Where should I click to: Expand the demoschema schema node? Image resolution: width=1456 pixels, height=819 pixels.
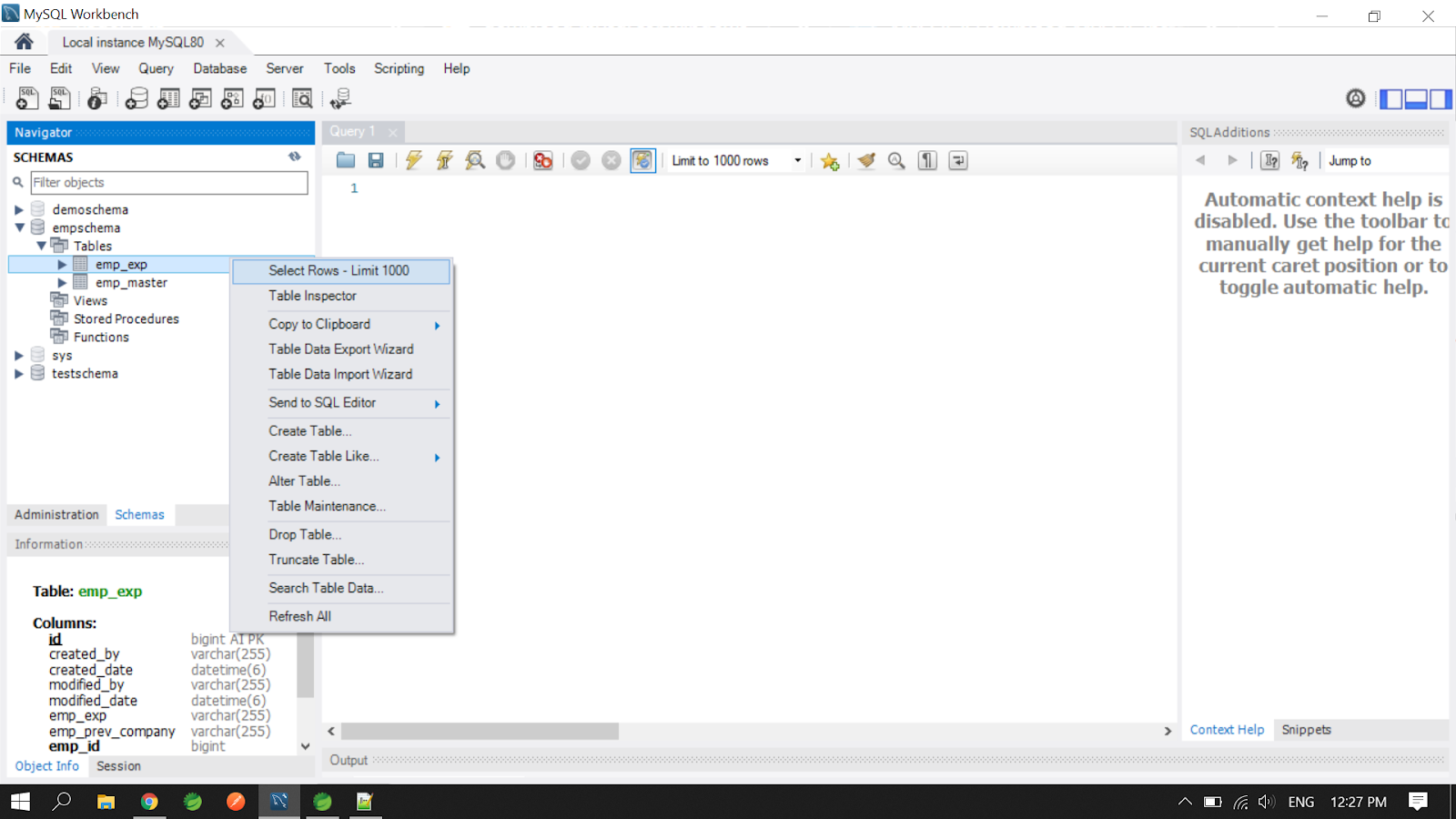(x=18, y=209)
